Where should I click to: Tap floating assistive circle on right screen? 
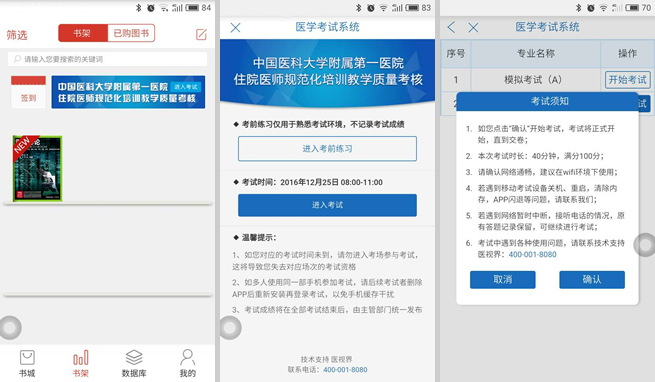[645, 245]
